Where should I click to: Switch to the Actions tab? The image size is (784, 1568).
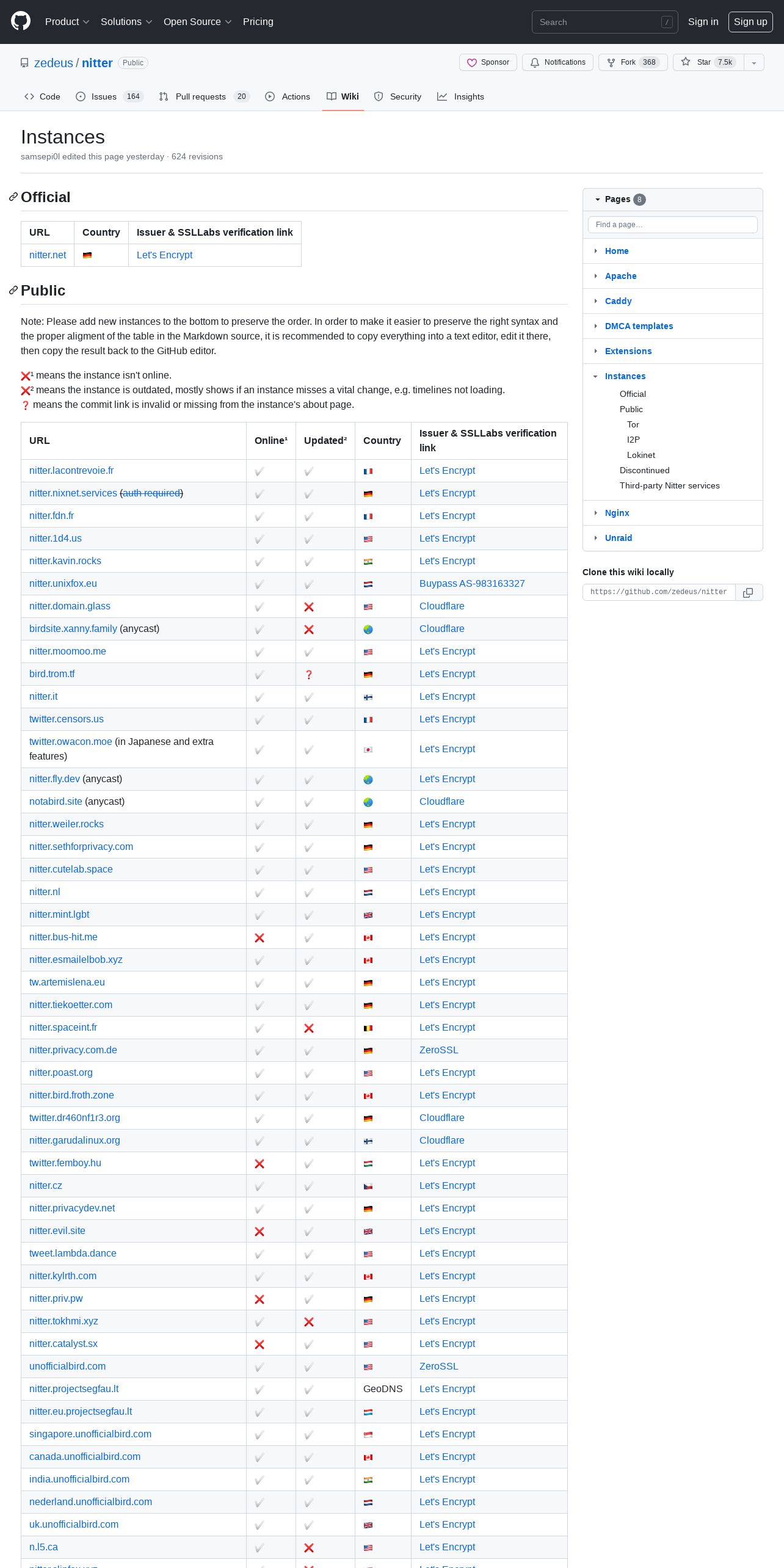(288, 96)
